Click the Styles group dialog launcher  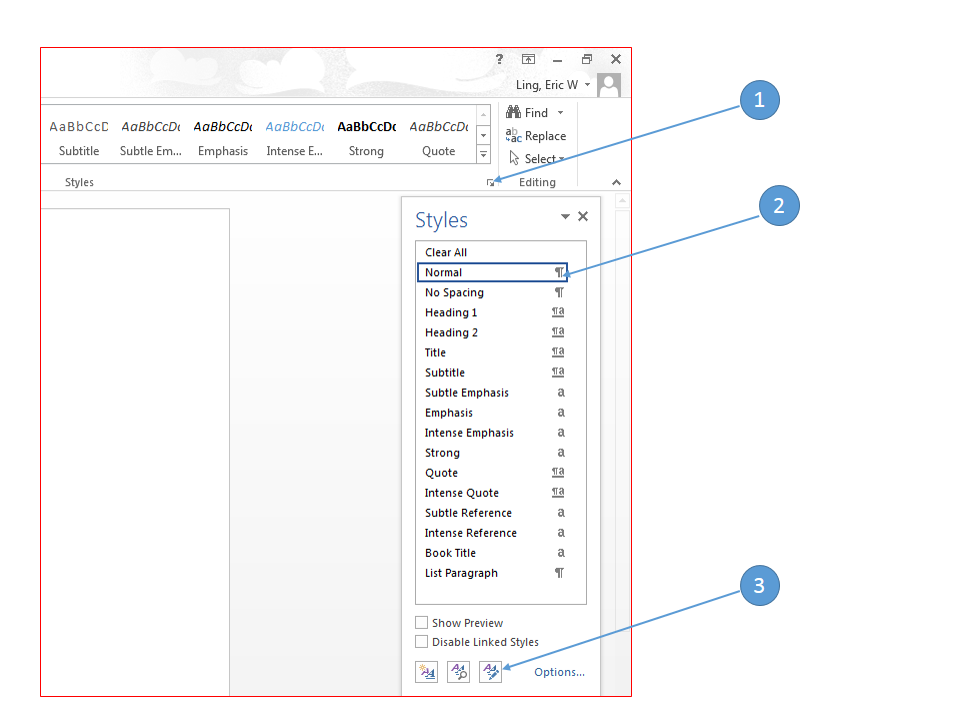[490, 183]
